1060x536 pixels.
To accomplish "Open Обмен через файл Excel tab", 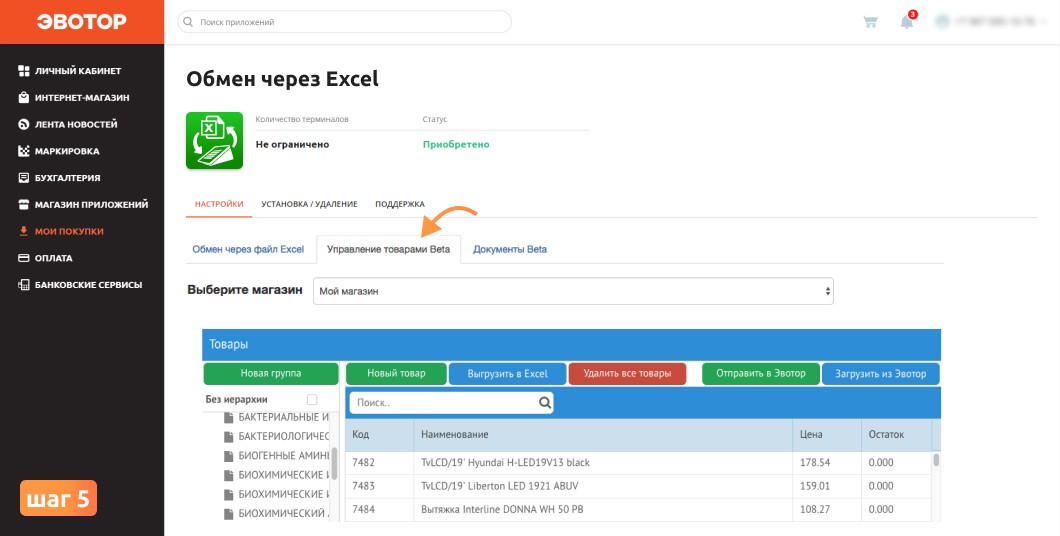I will click(x=248, y=249).
